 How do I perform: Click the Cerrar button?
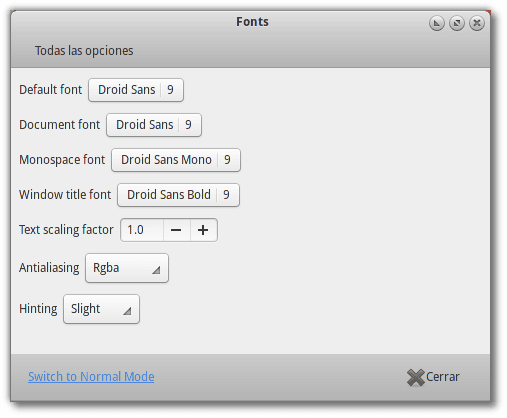pos(433,377)
